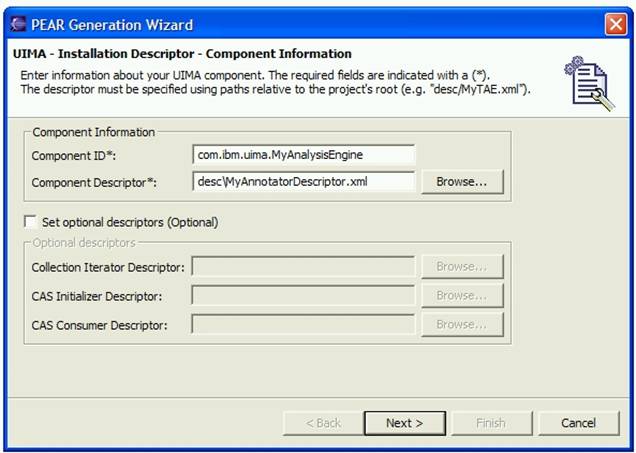Select the CAS Initializer Descriptor field
Viewport: 636px width, 453px height.
pyautogui.click(x=302, y=296)
